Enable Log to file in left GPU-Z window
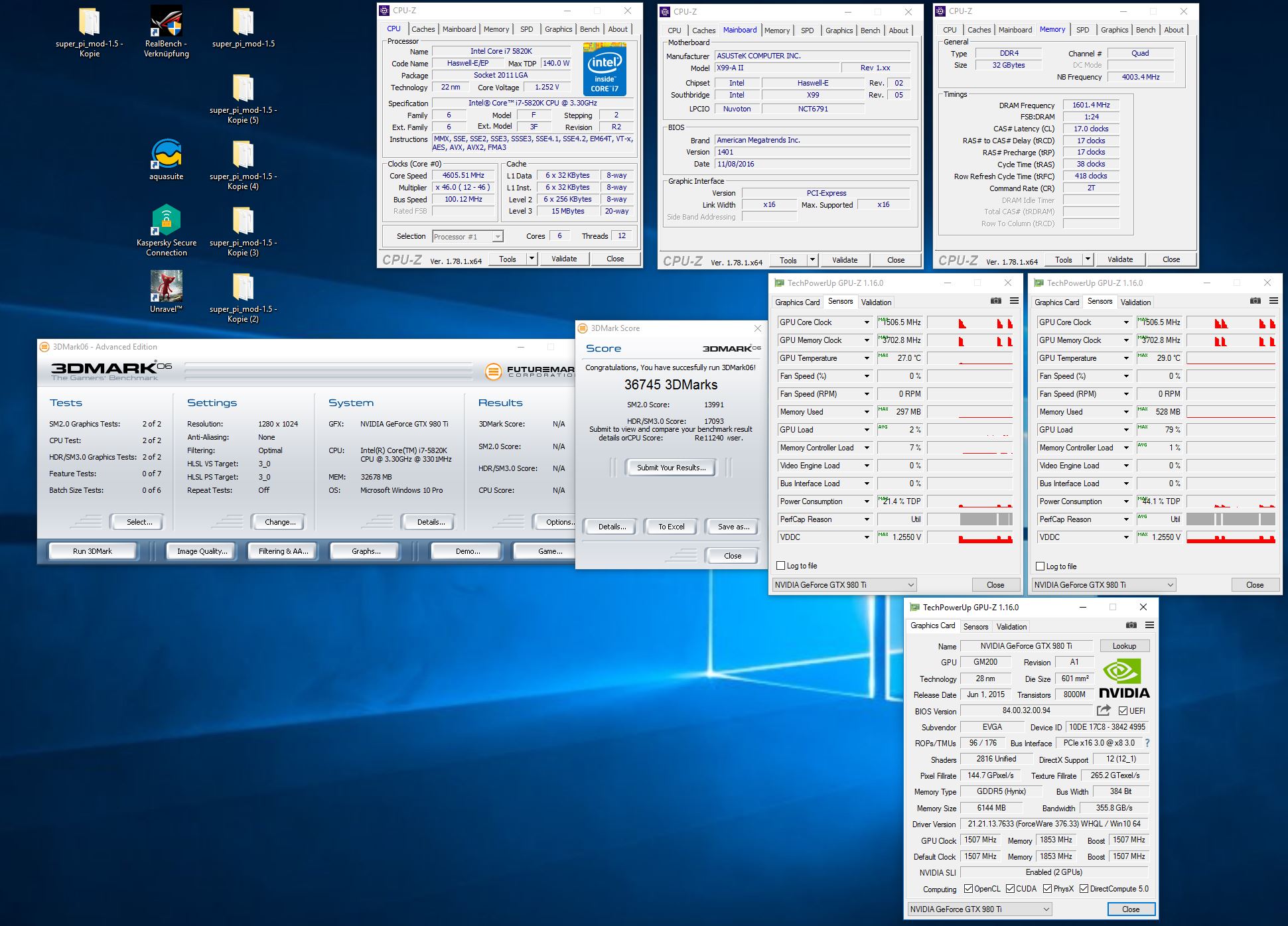 (781, 566)
